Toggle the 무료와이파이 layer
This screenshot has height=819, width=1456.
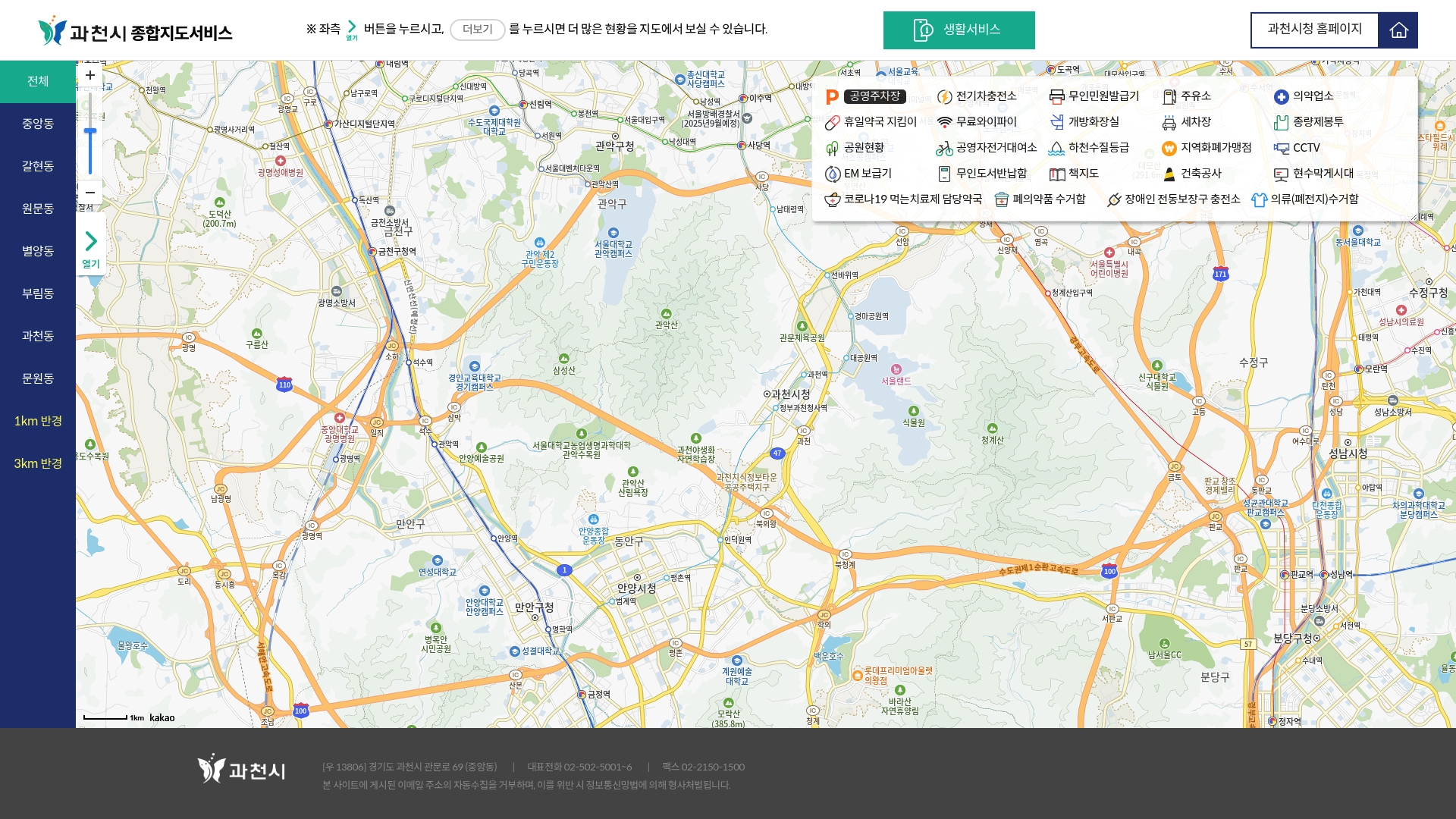click(x=977, y=122)
